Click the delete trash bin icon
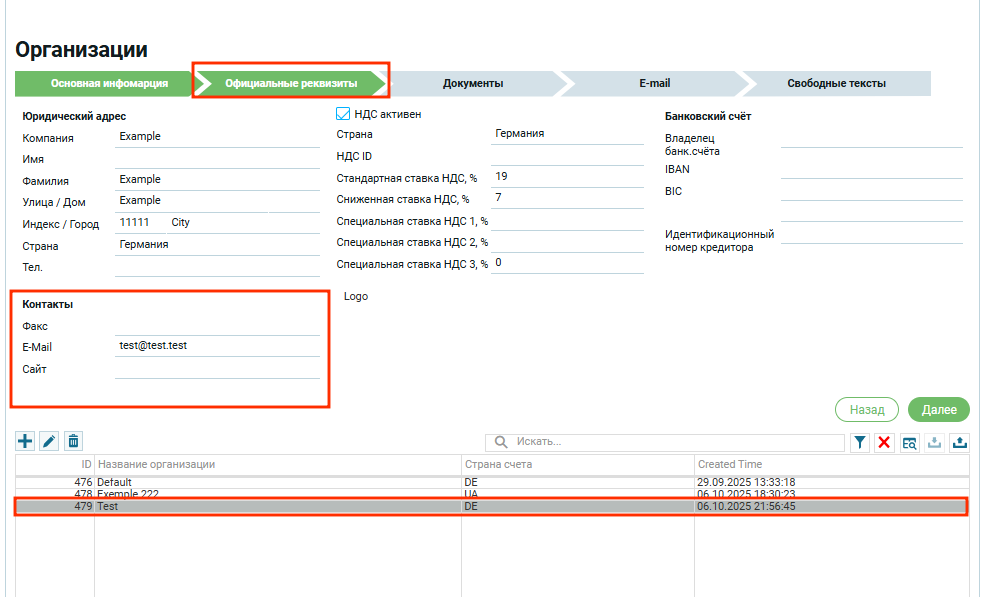Image resolution: width=981 pixels, height=597 pixels. coord(73,441)
